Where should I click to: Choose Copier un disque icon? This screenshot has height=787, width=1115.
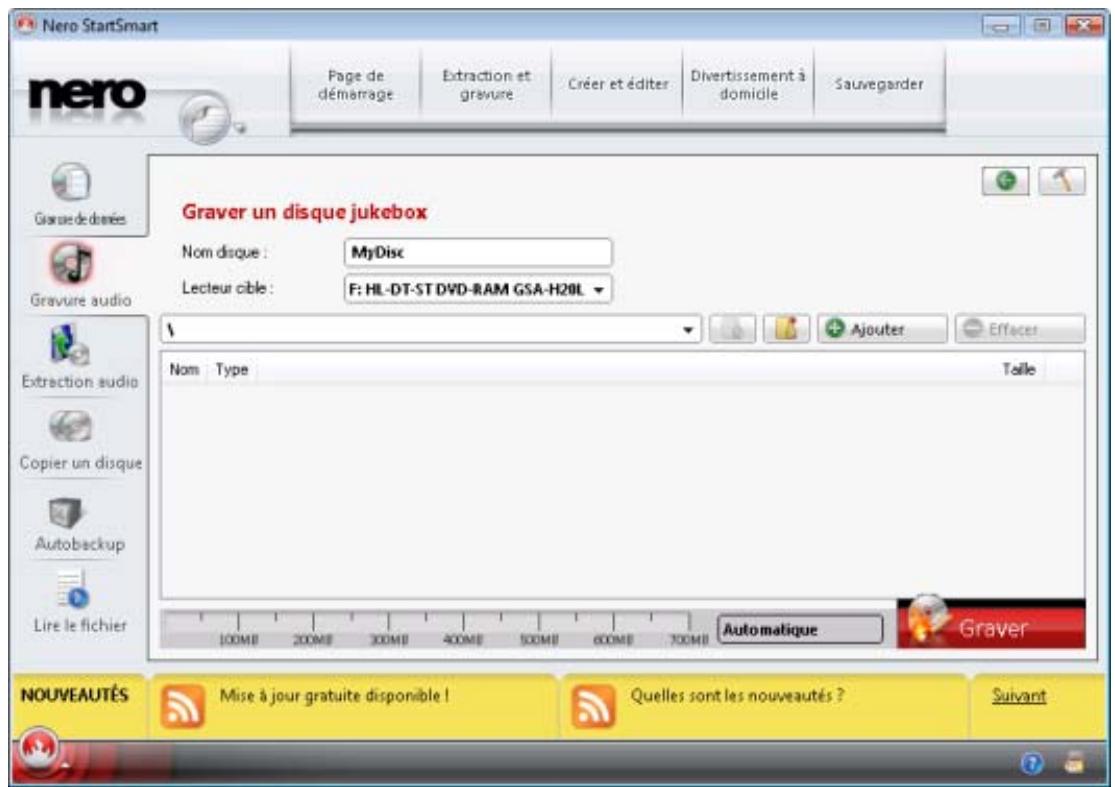click(70, 426)
